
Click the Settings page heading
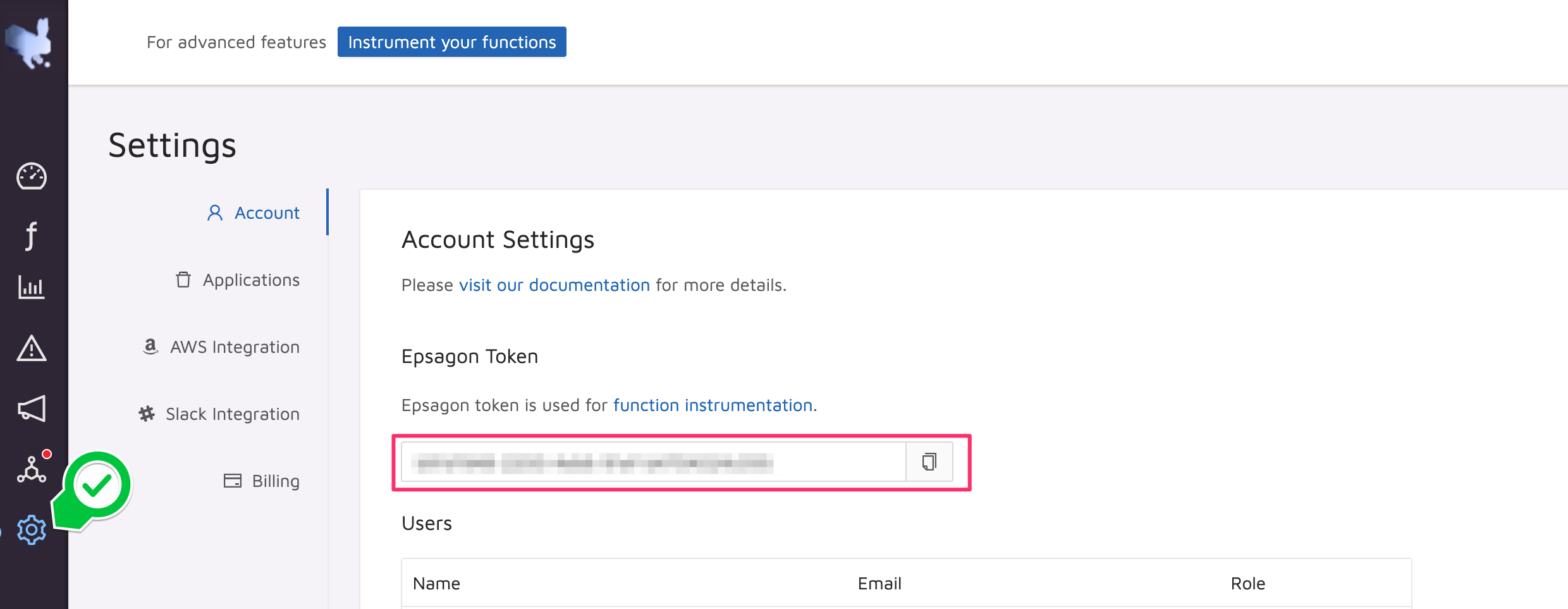pyautogui.click(x=172, y=145)
